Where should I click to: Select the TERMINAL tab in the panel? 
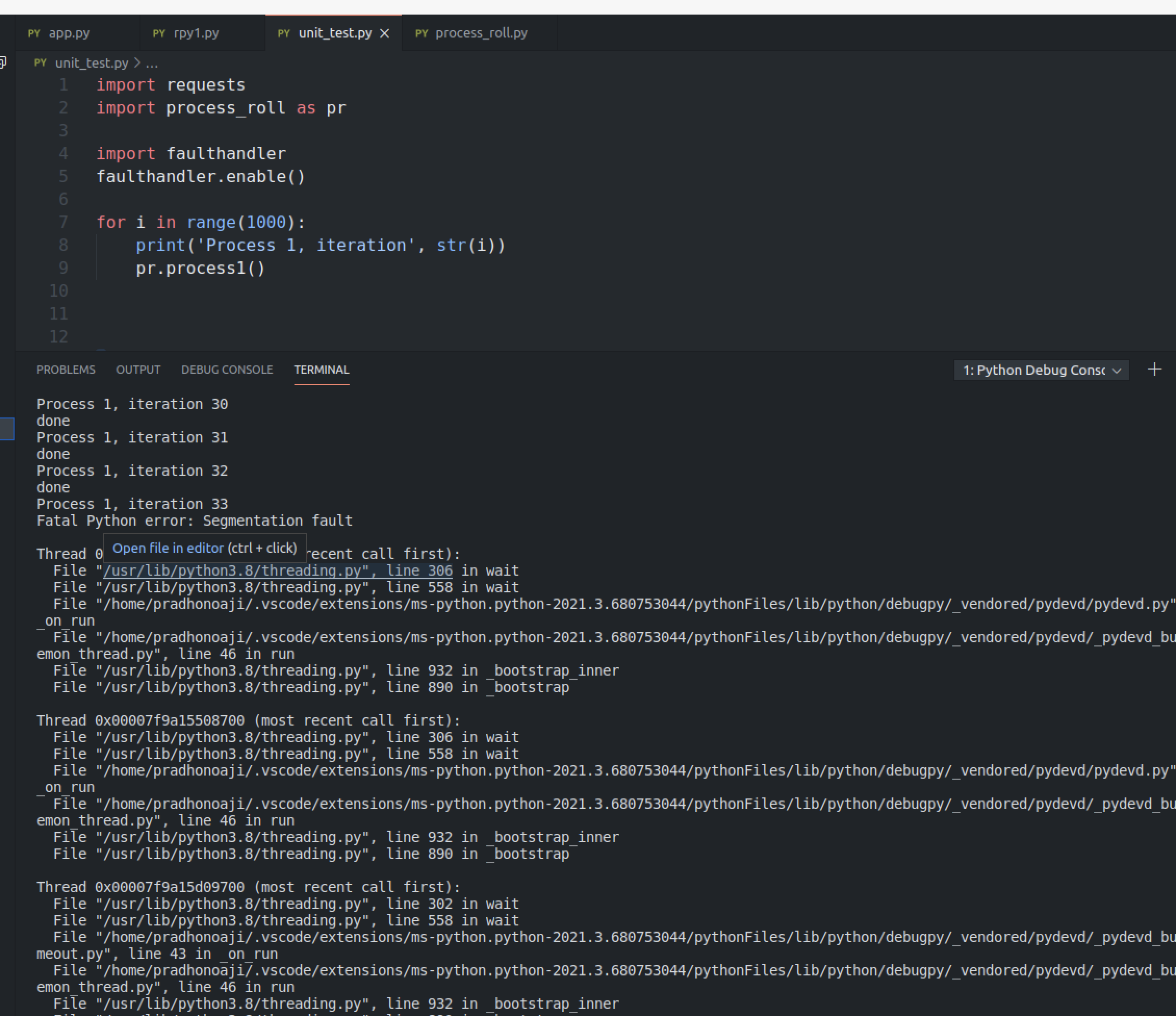[x=321, y=370]
